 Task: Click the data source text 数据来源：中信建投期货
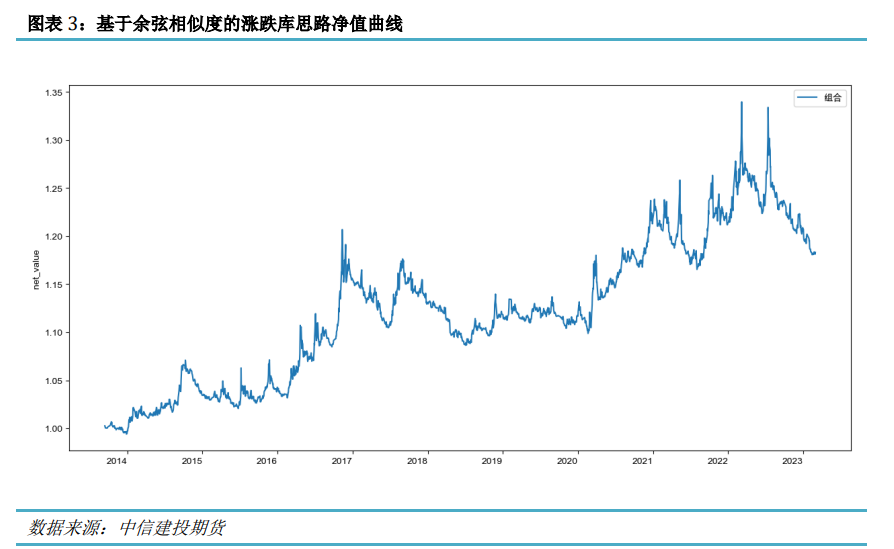point(127,527)
